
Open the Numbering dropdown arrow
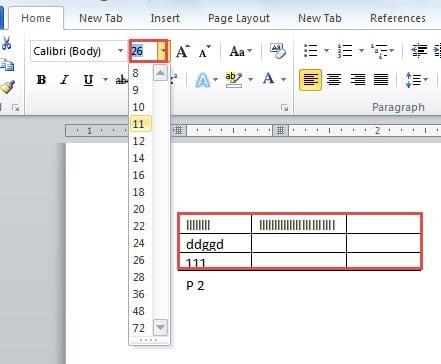click(x=361, y=51)
